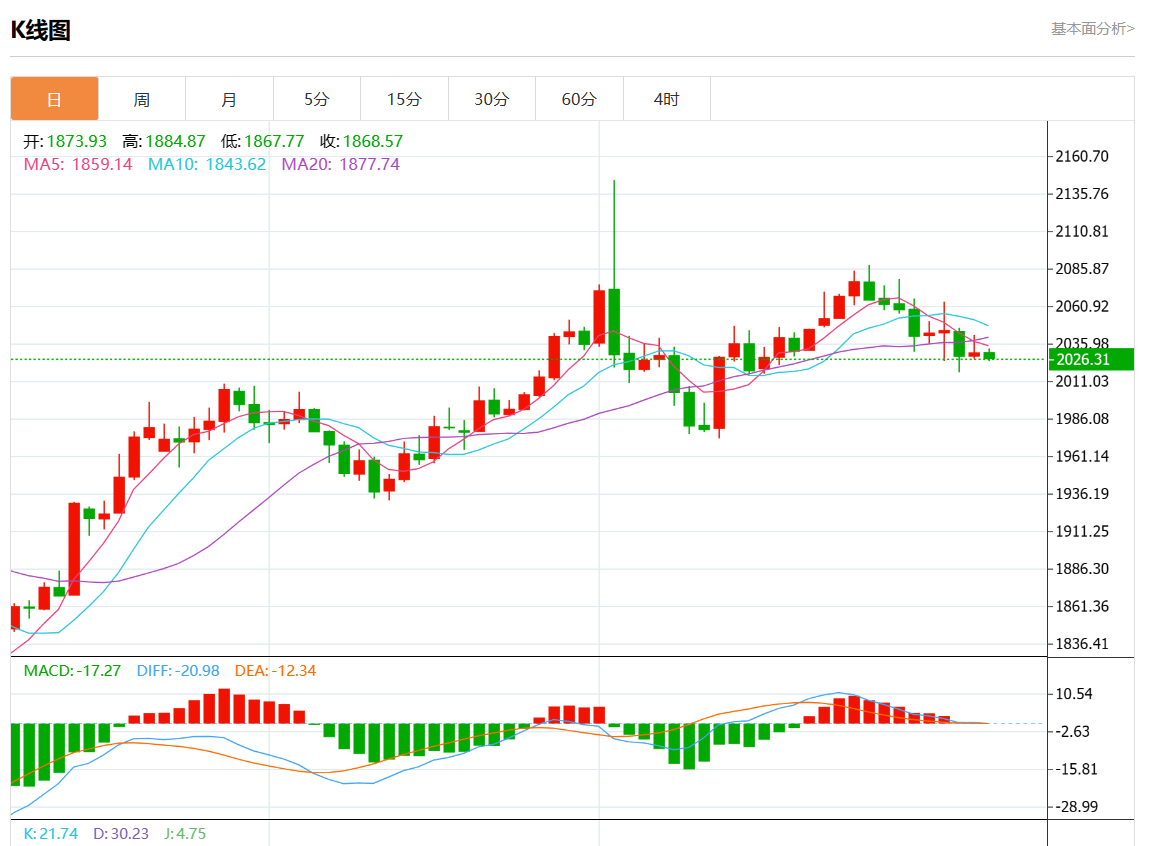The width and height of the screenshot is (1162, 846).
Task: Click the 1986.08 price axis label
Action: 1082,419
